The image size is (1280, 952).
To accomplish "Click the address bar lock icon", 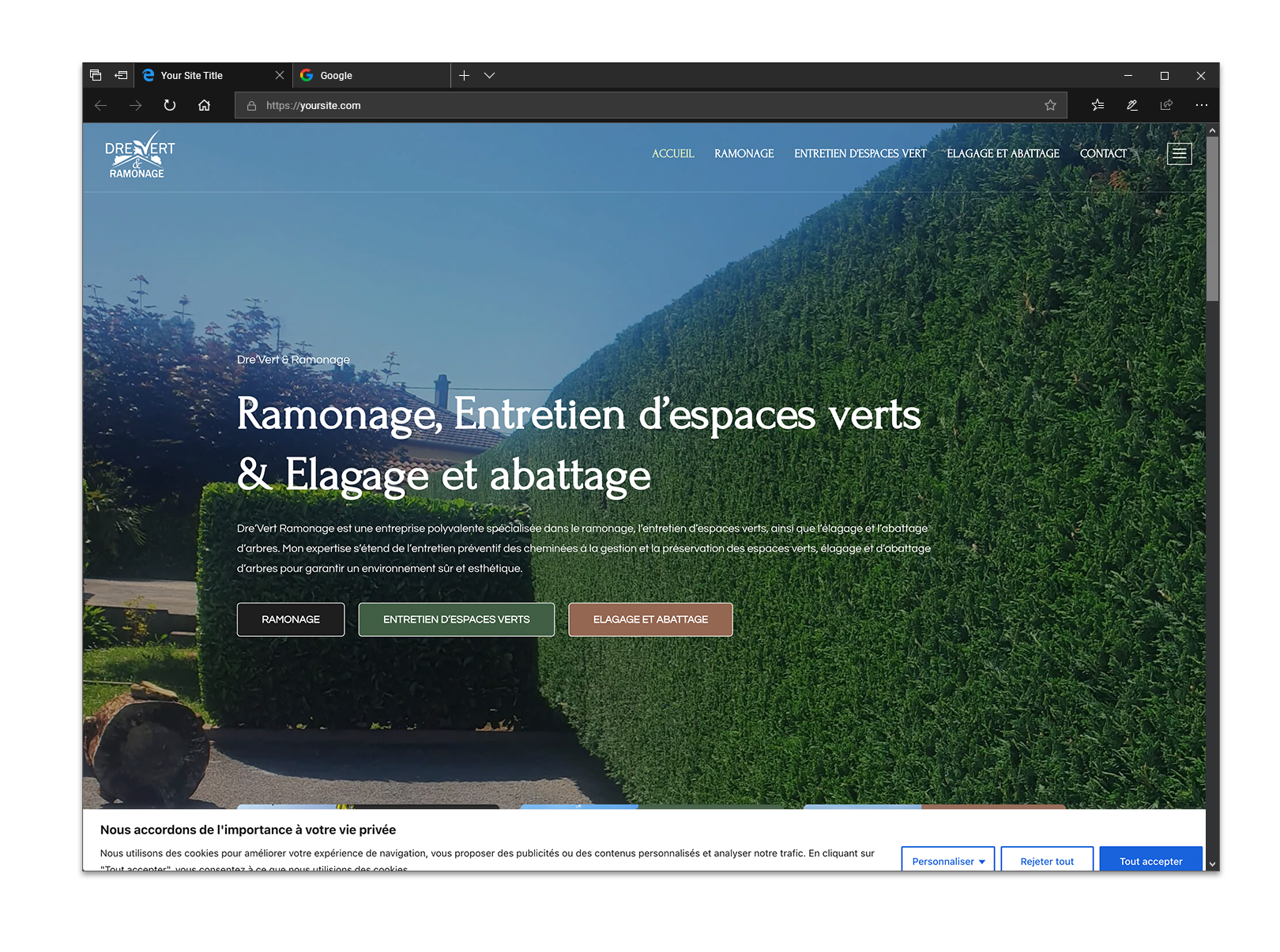I will (x=251, y=106).
